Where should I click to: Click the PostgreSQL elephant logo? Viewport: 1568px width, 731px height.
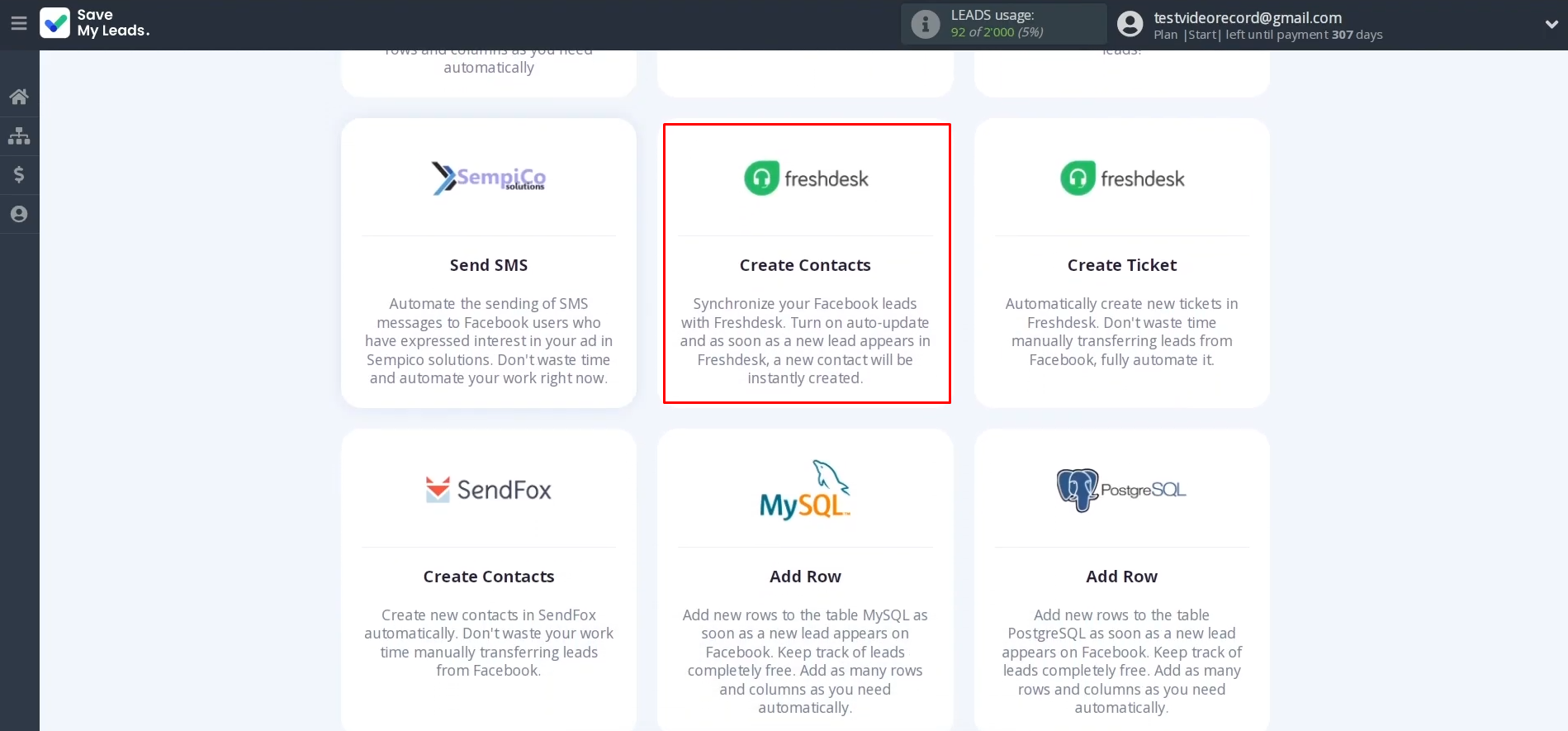pyautogui.click(x=1122, y=490)
